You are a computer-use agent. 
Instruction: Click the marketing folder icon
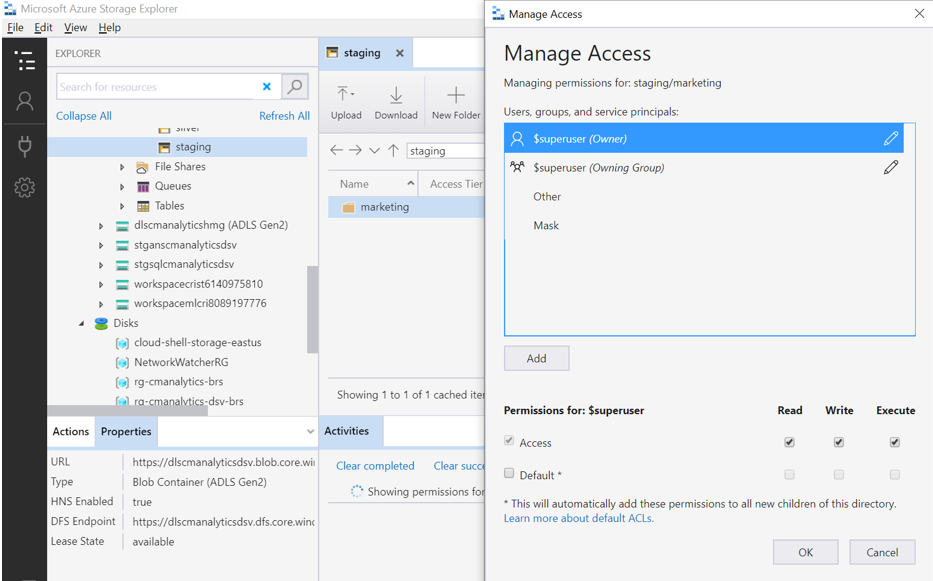click(349, 208)
